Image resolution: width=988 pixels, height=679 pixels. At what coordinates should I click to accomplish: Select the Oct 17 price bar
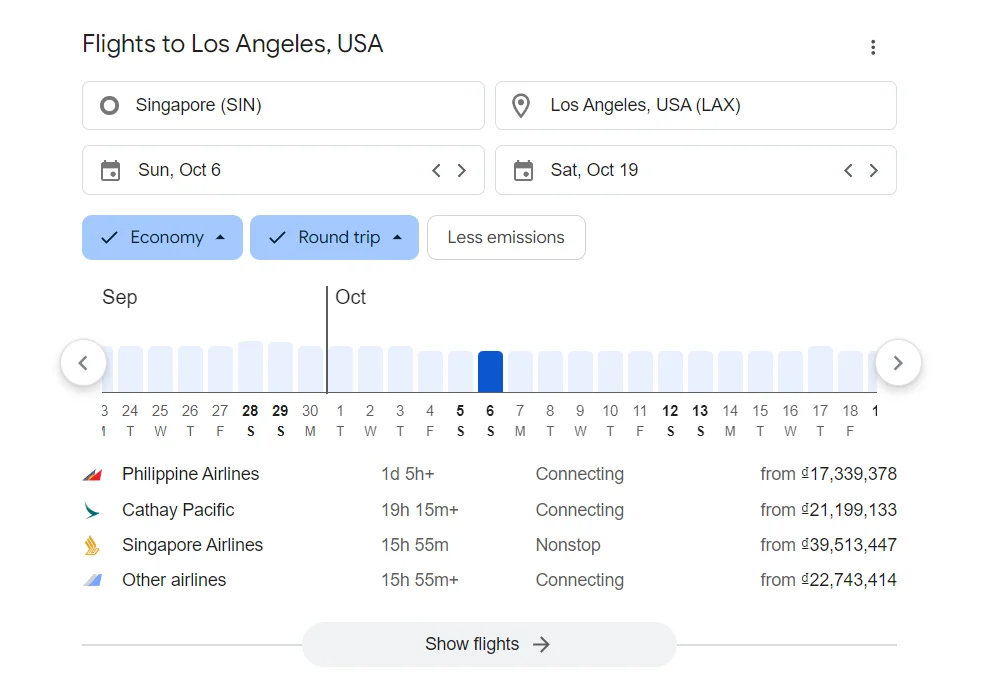[820, 369]
